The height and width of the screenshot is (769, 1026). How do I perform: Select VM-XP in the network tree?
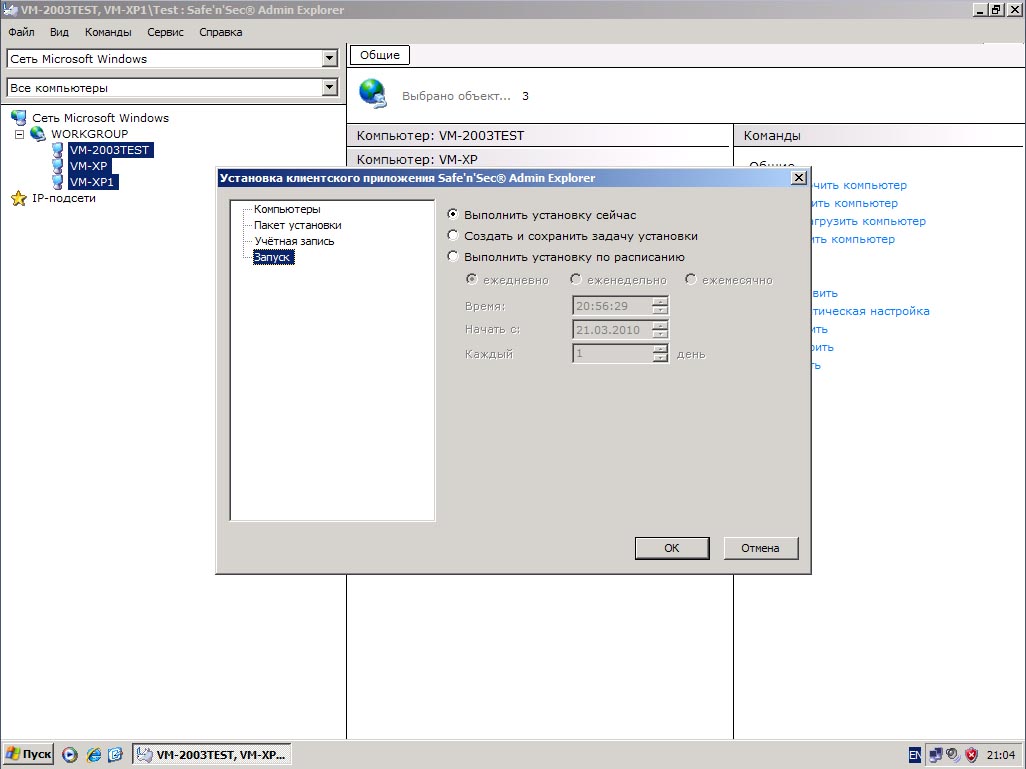tap(88, 166)
